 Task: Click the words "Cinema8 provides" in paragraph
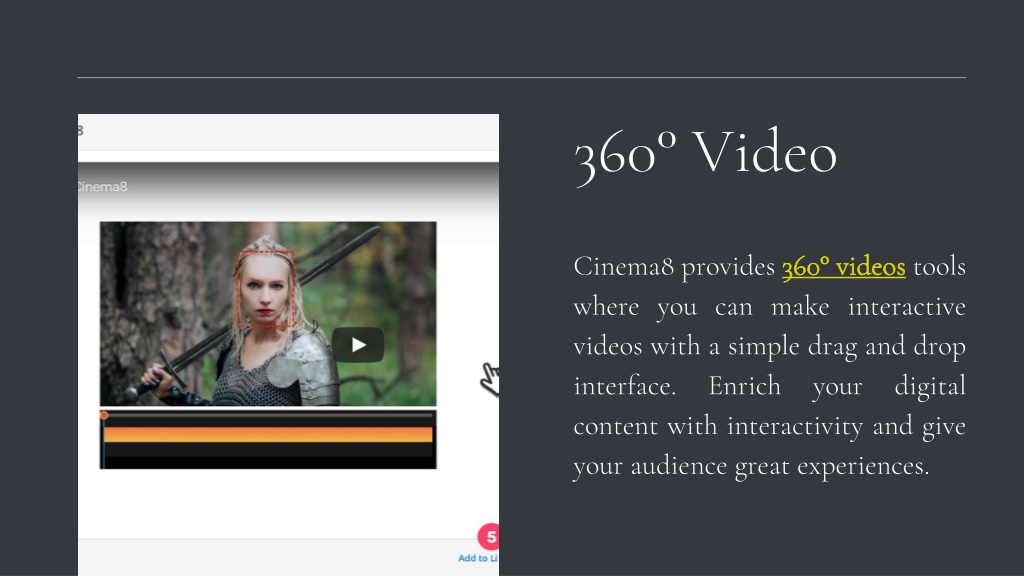(x=674, y=266)
